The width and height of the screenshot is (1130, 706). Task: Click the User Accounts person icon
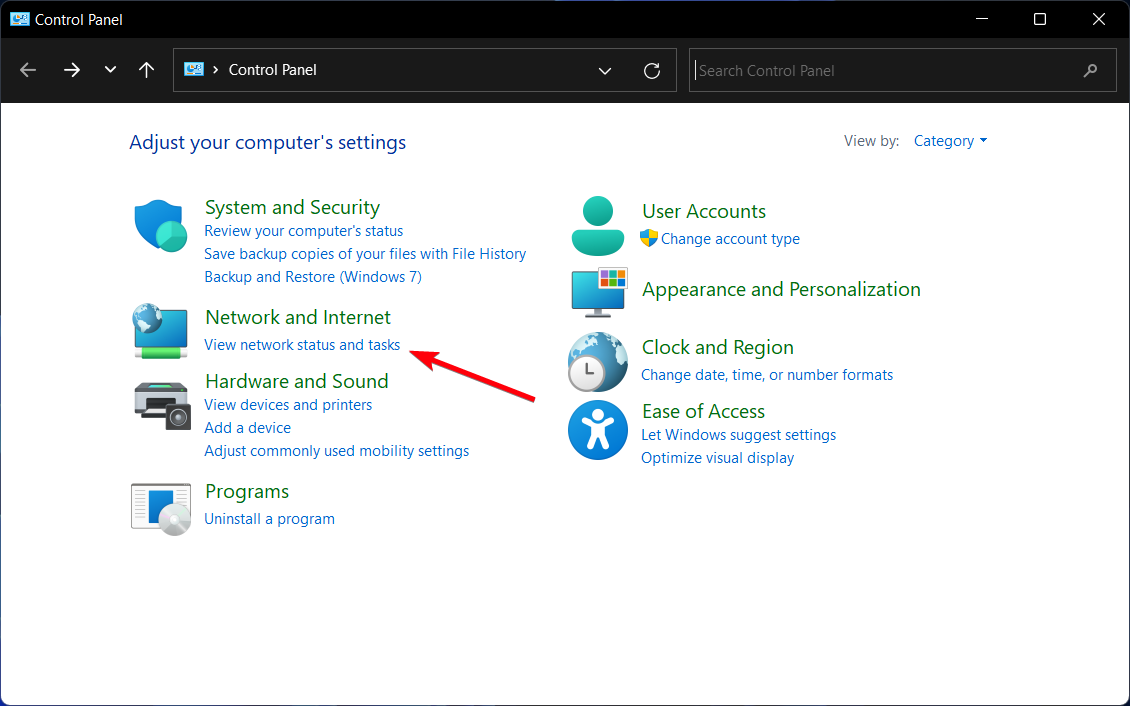pos(597,225)
